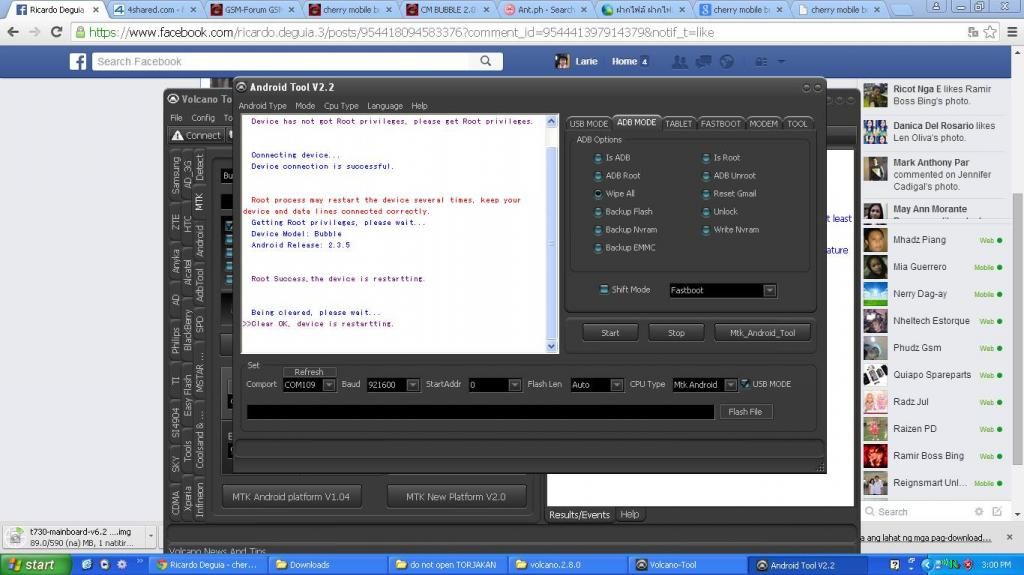Switch to the FASTBOOT tab
Screen dimensions: 1024x575
pyautogui.click(x=720, y=124)
